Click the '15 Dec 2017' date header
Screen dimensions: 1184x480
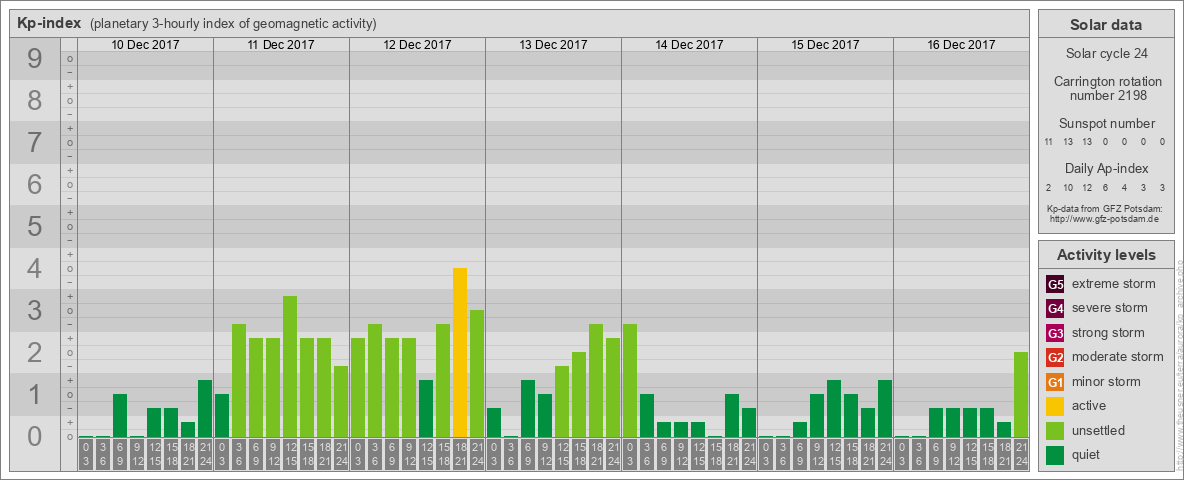(825, 45)
